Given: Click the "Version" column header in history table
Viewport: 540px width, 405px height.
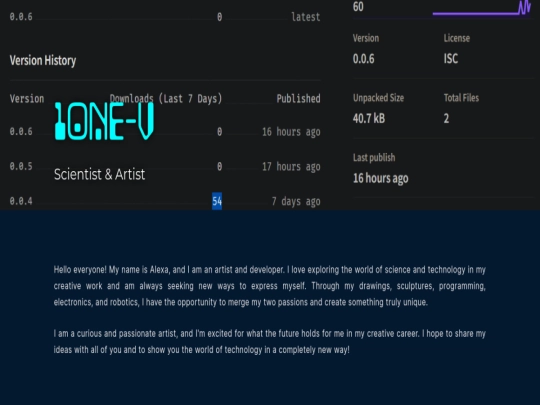Looking at the screenshot, I should pos(27,99).
